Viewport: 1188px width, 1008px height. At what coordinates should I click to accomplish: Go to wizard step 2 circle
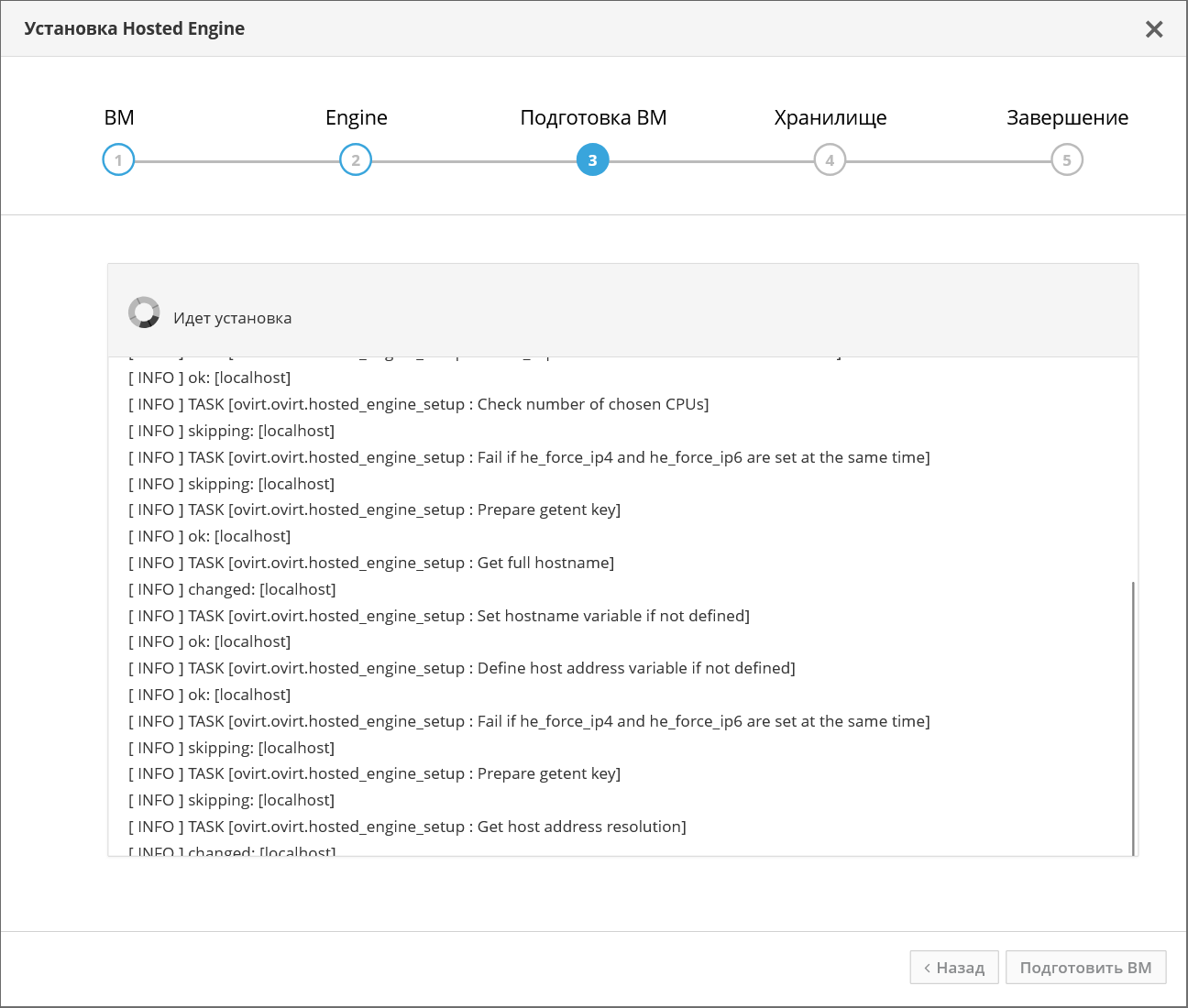coord(356,160)
